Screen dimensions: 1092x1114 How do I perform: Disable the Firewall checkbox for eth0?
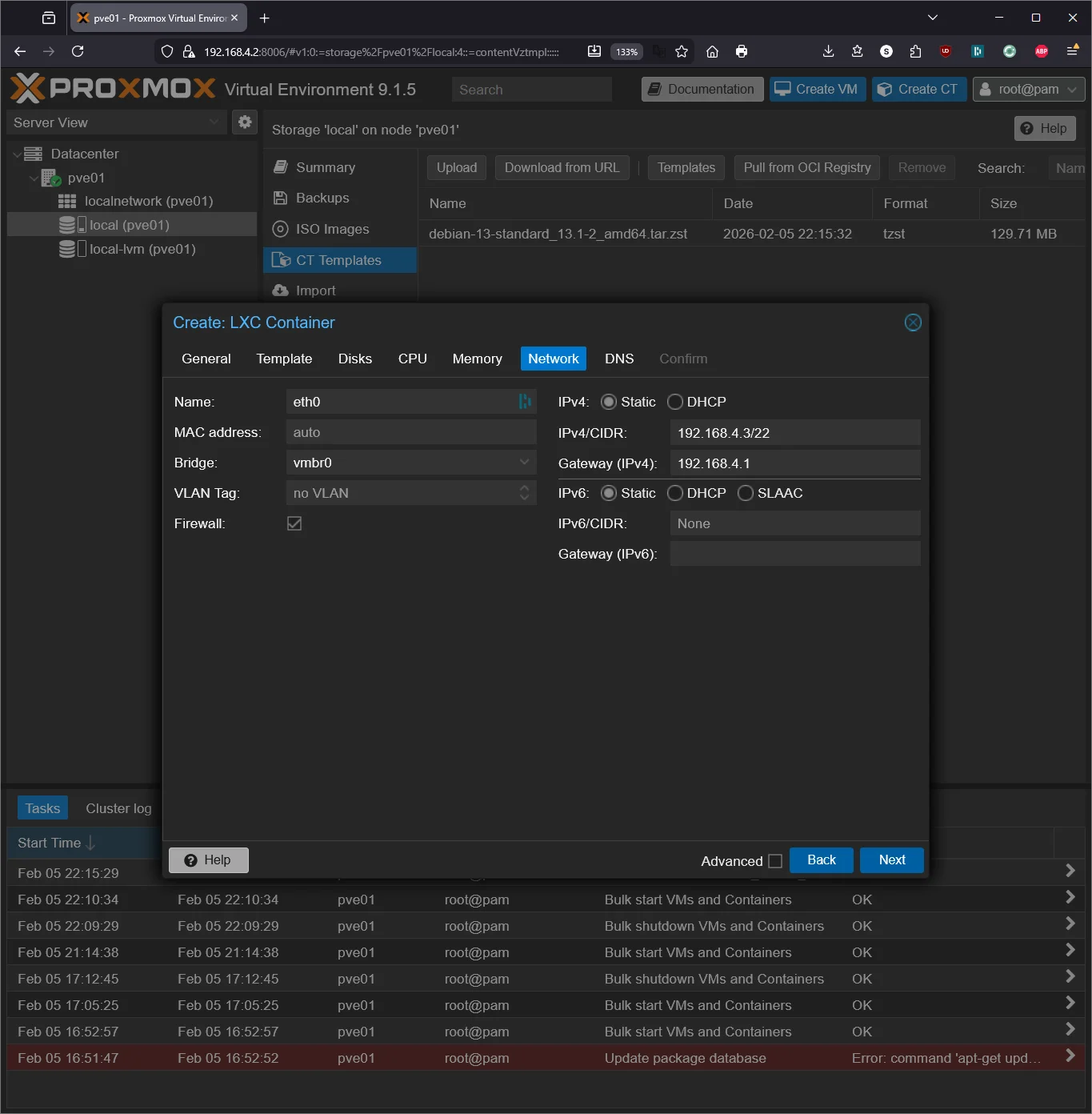[x=294, y=523]
